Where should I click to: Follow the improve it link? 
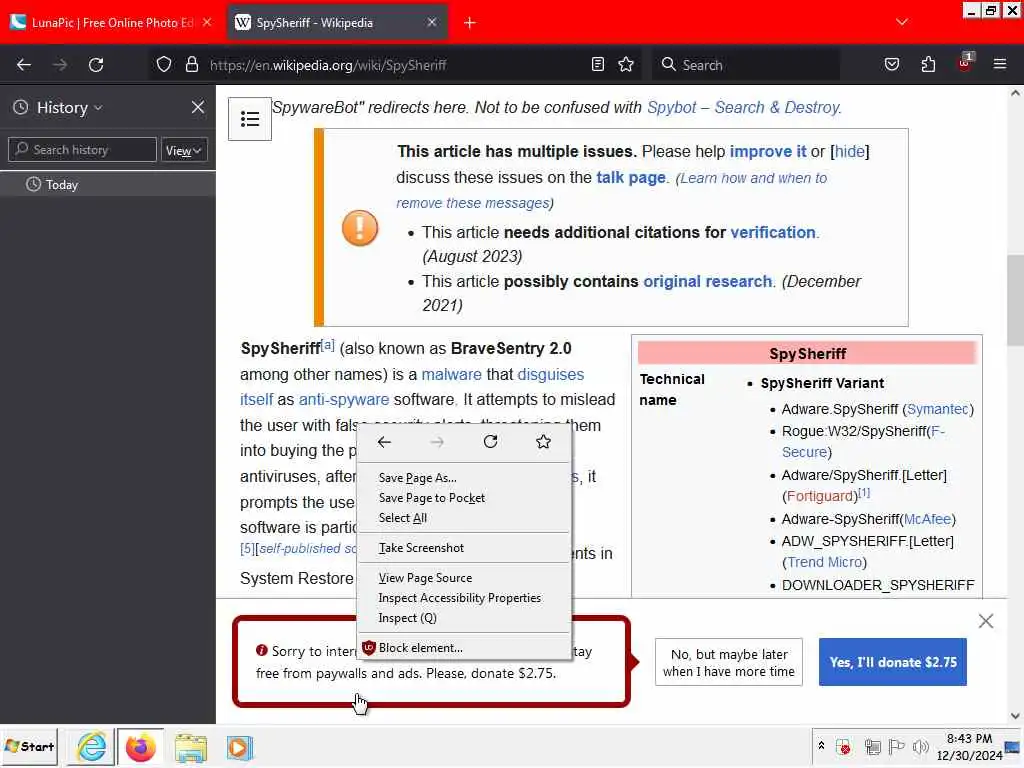pos(767,152)
